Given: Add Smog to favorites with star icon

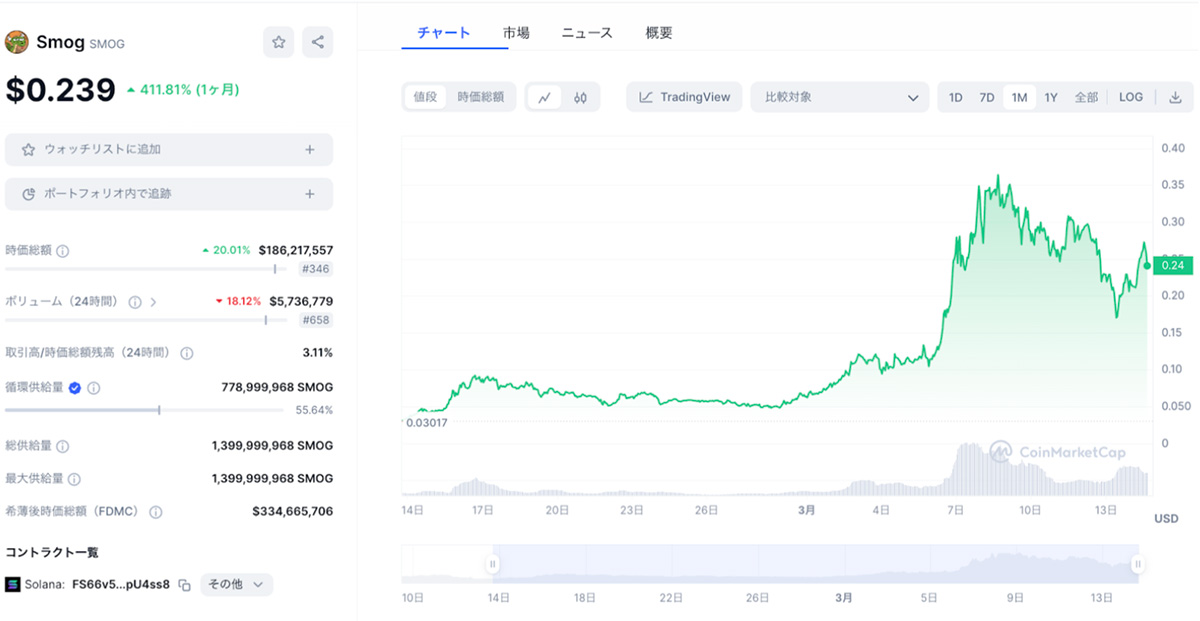Looking at the screenshot, I should point(279,42).
